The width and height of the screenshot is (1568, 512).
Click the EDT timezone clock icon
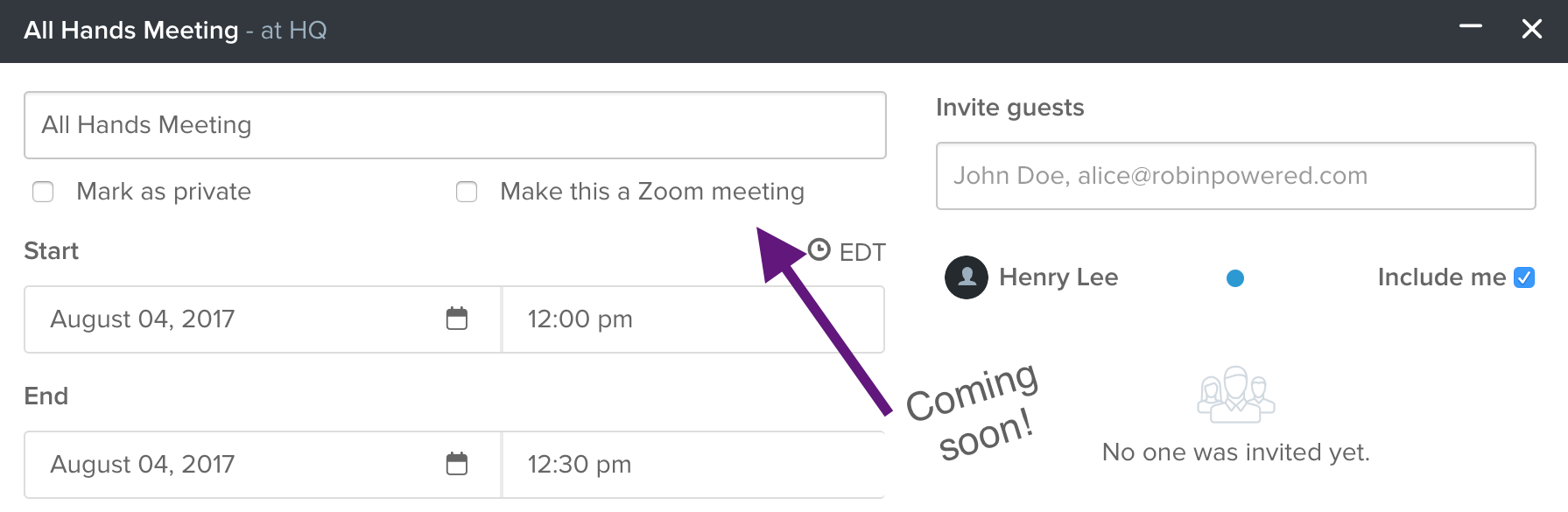(x=819, y=250)
